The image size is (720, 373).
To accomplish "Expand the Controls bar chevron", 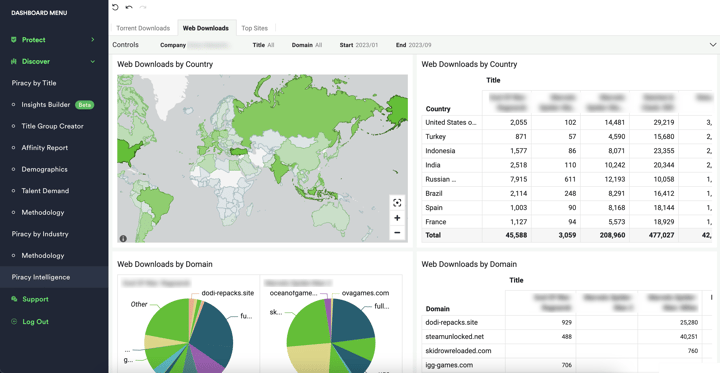I will point(713,45).
